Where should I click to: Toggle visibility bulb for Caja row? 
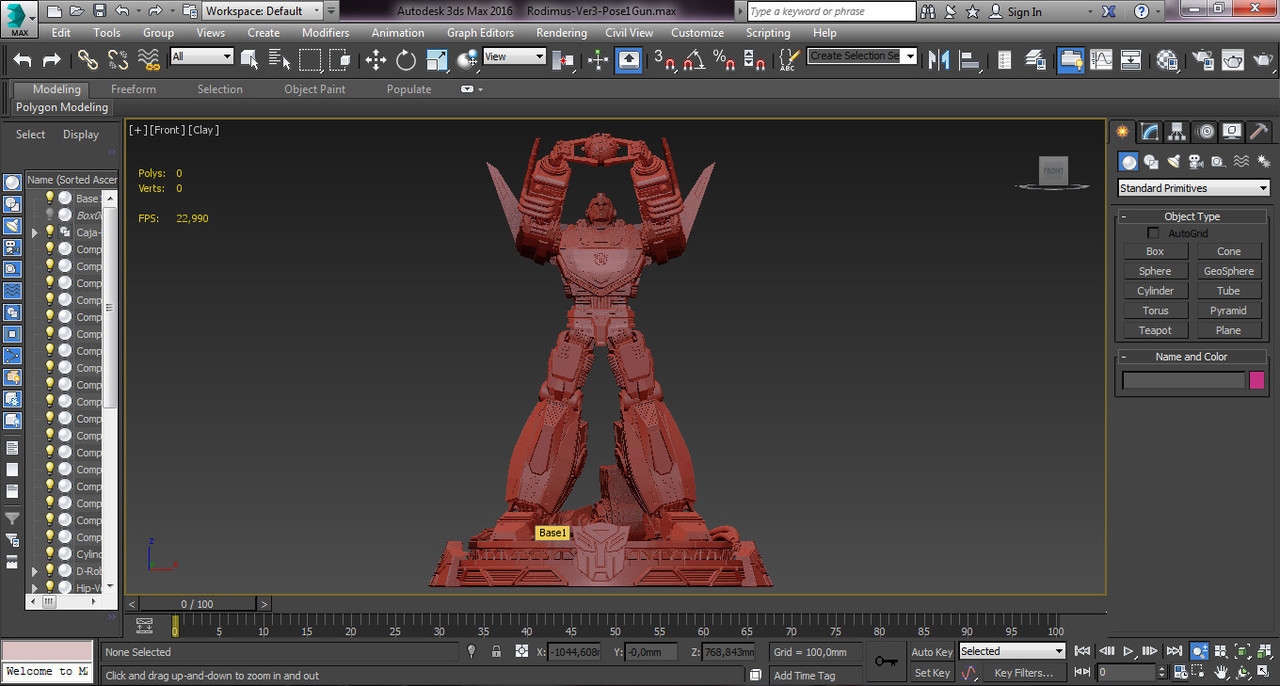tap(49, 232)
